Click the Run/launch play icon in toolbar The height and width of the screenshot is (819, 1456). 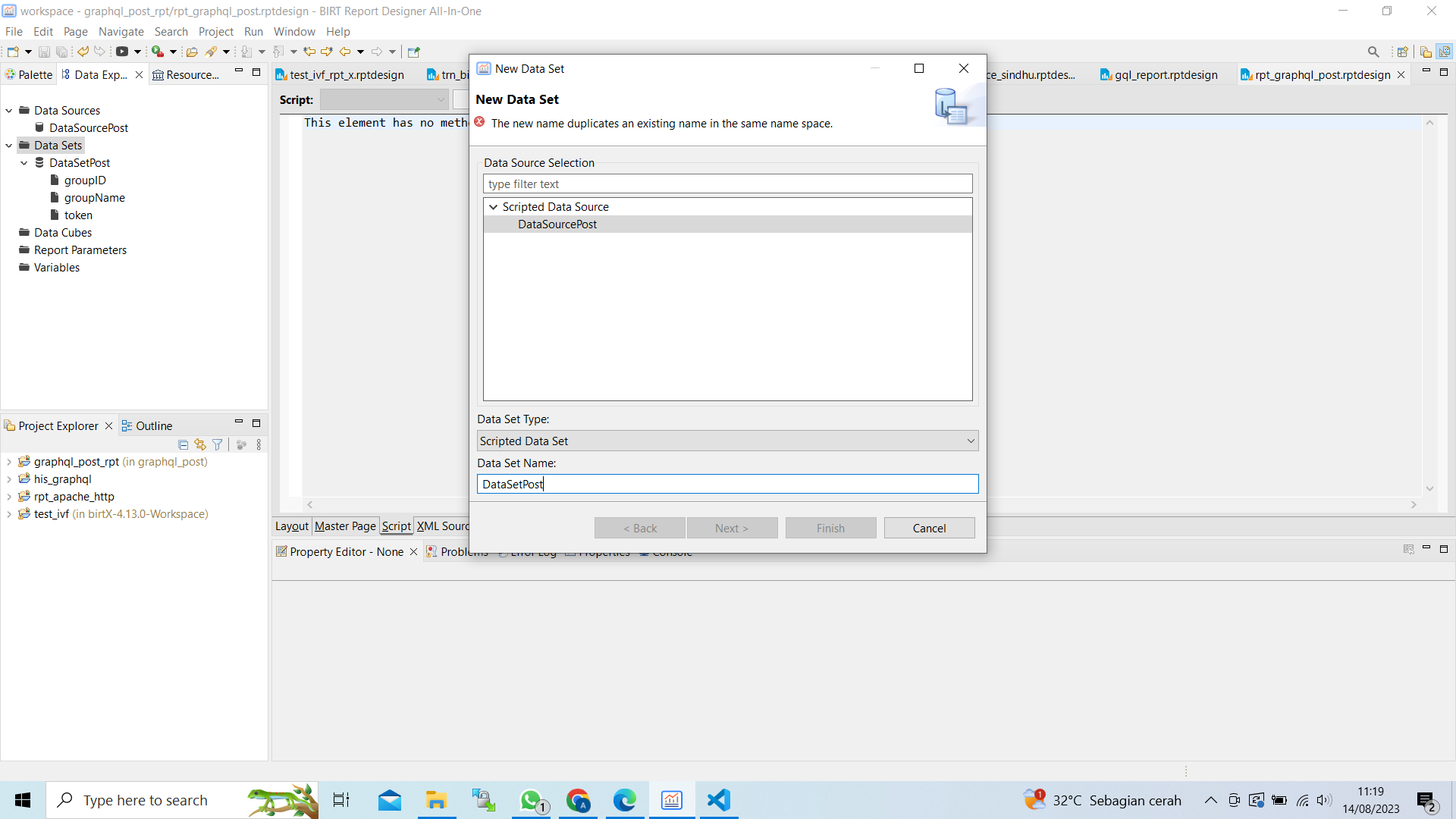(x=121, y=52)
